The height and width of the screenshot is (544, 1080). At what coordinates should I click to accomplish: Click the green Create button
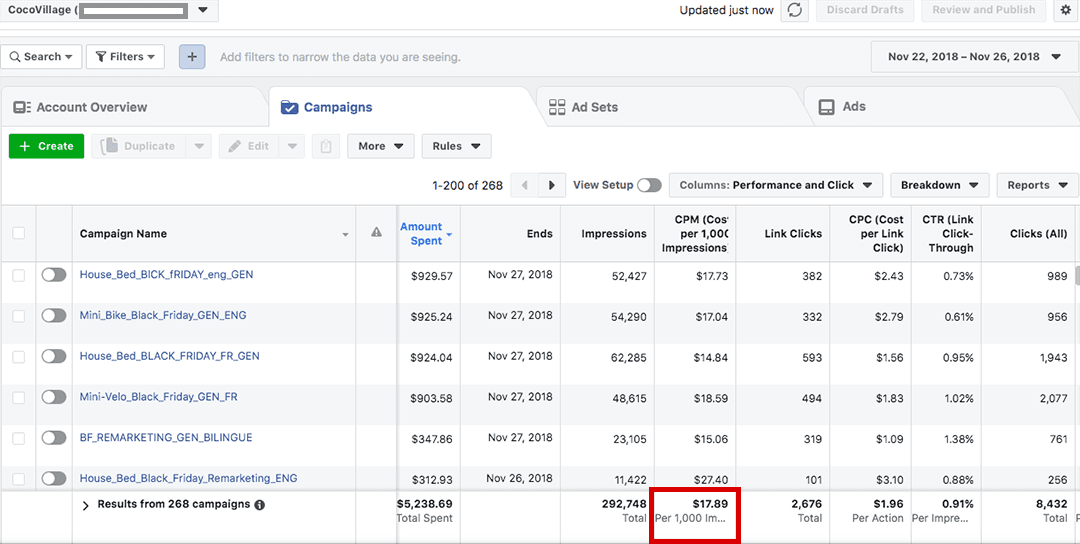(46, 146)
